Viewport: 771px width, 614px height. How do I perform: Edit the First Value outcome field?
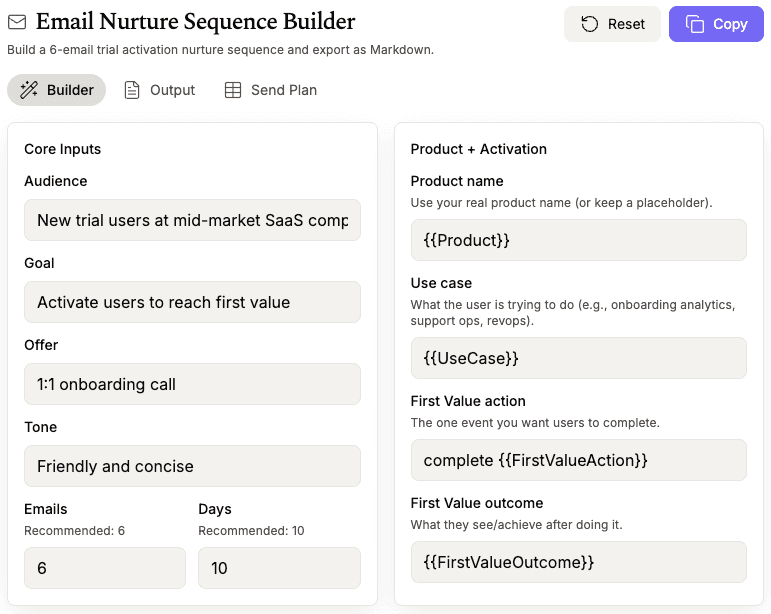tap(578, 562)
